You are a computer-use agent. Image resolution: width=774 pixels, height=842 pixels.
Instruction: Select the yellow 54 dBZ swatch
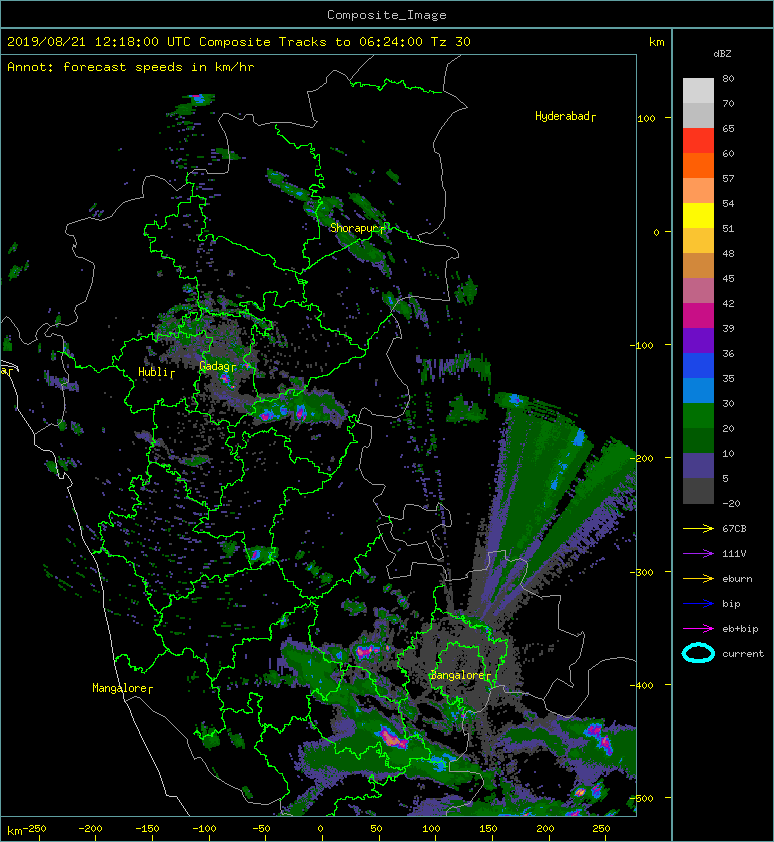click(x=698, y=215)
